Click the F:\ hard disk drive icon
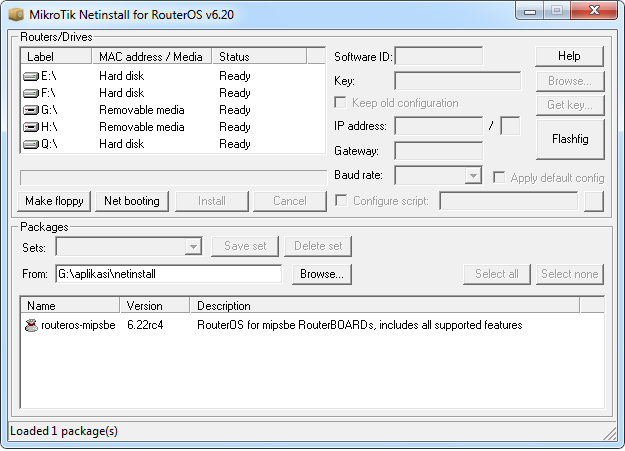The image size is (625, 451). 31,93
